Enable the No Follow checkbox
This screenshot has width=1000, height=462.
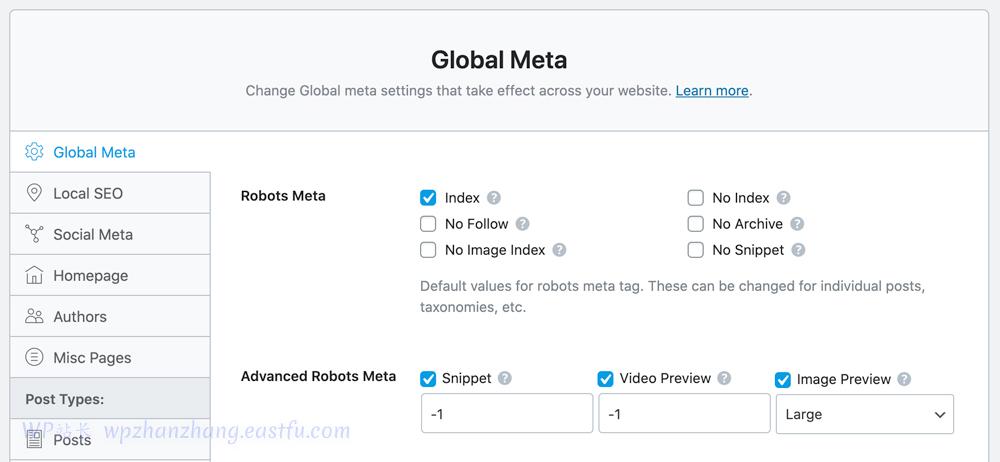(x=428, y=224)
